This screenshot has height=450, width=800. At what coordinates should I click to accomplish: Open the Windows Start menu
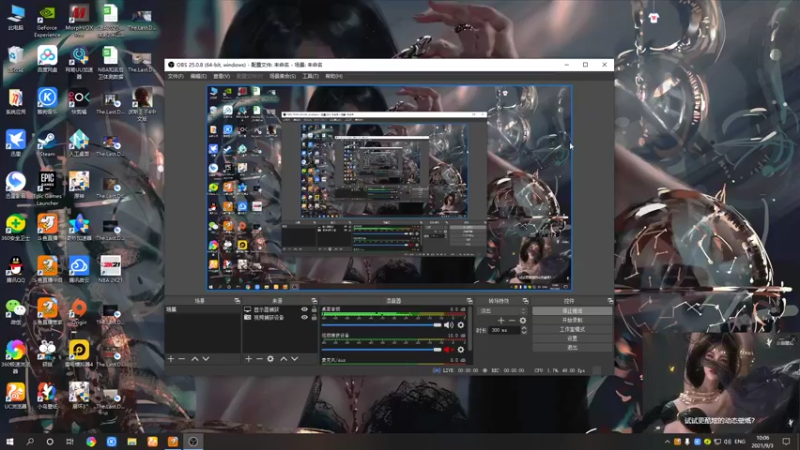pos(10,441)
